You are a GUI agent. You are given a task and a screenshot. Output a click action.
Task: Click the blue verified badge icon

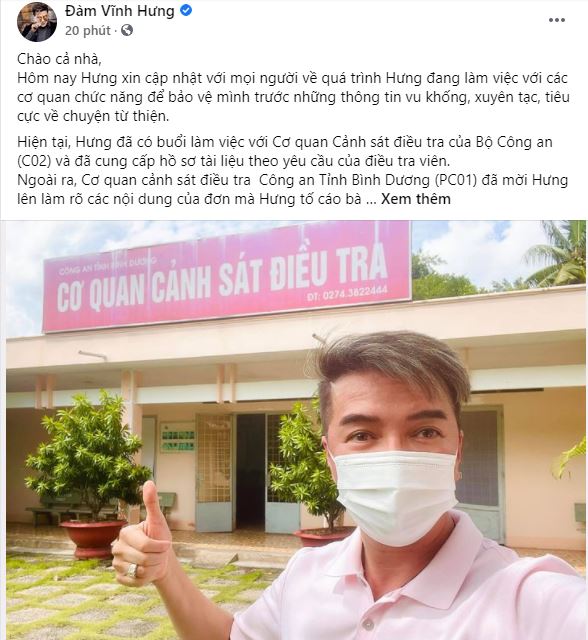coord(186,11)
